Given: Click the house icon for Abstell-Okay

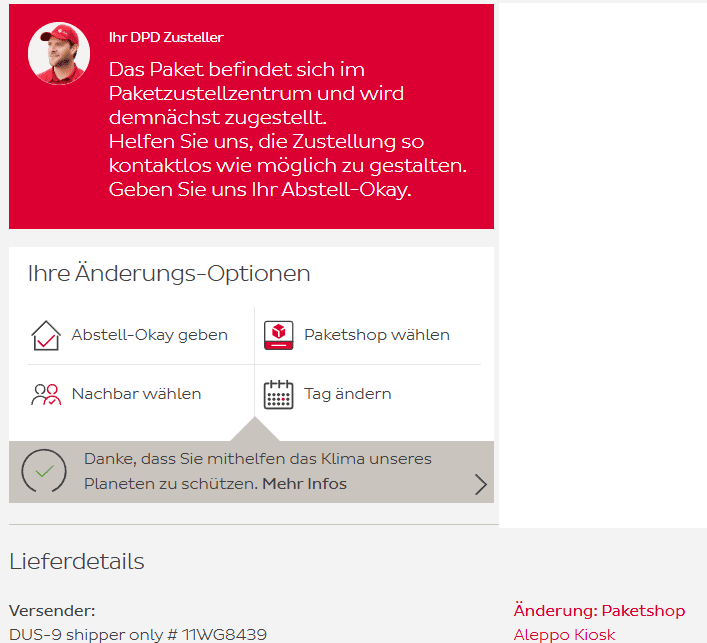Looking at the screenshot, I should [x=46, y=335].
